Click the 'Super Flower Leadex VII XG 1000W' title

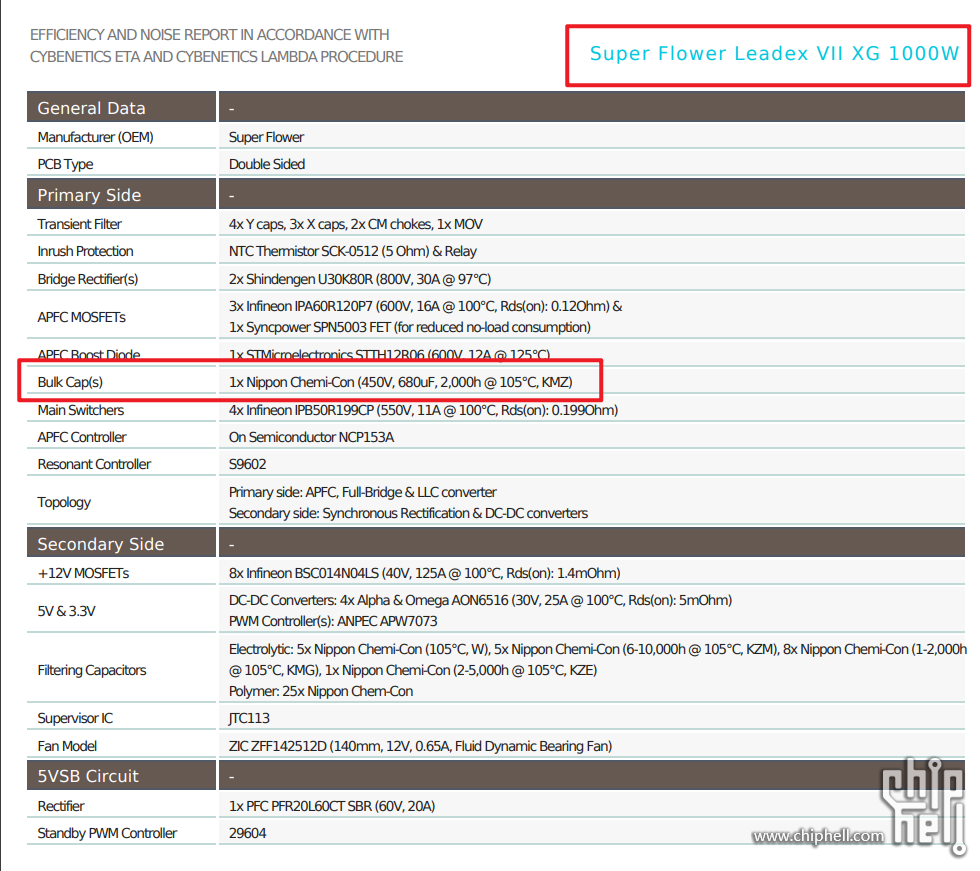tap(774, 54)
